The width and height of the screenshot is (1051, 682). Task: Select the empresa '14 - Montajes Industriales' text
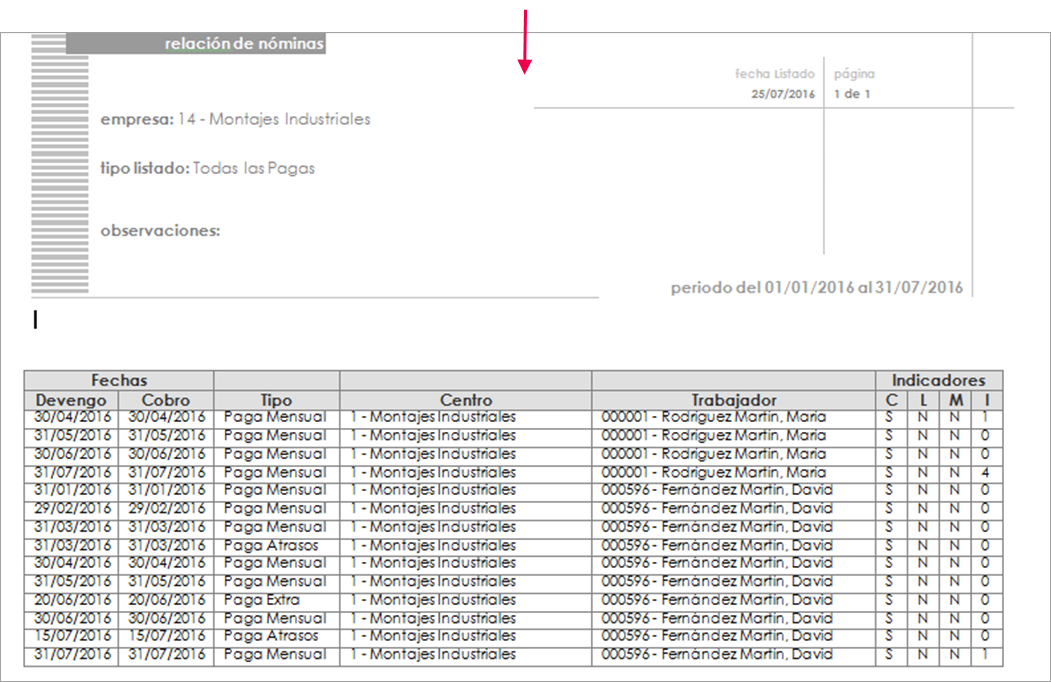tap(273, 119)
